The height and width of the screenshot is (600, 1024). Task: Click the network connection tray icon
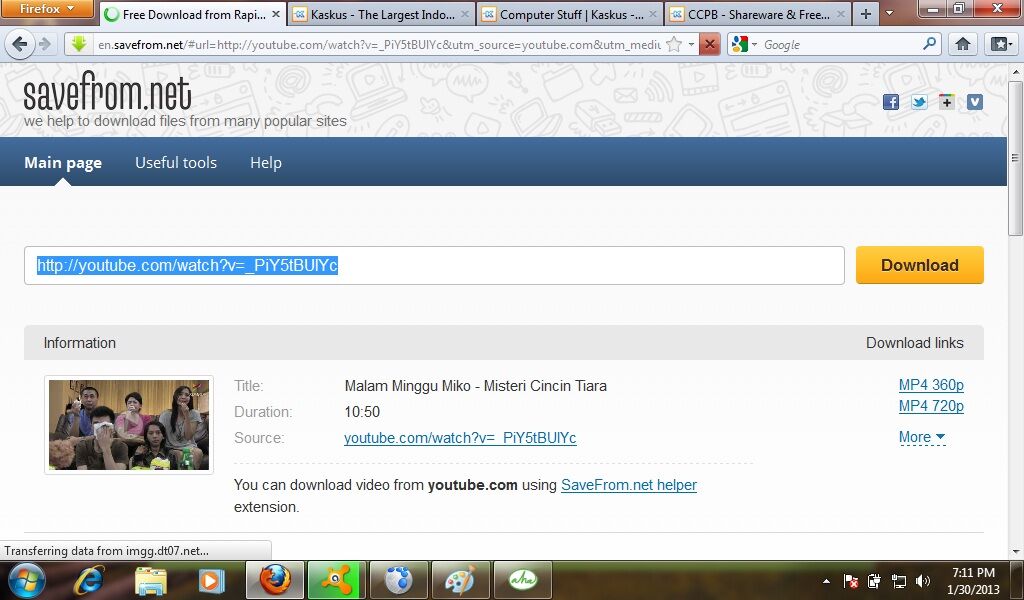pos(899,581)
